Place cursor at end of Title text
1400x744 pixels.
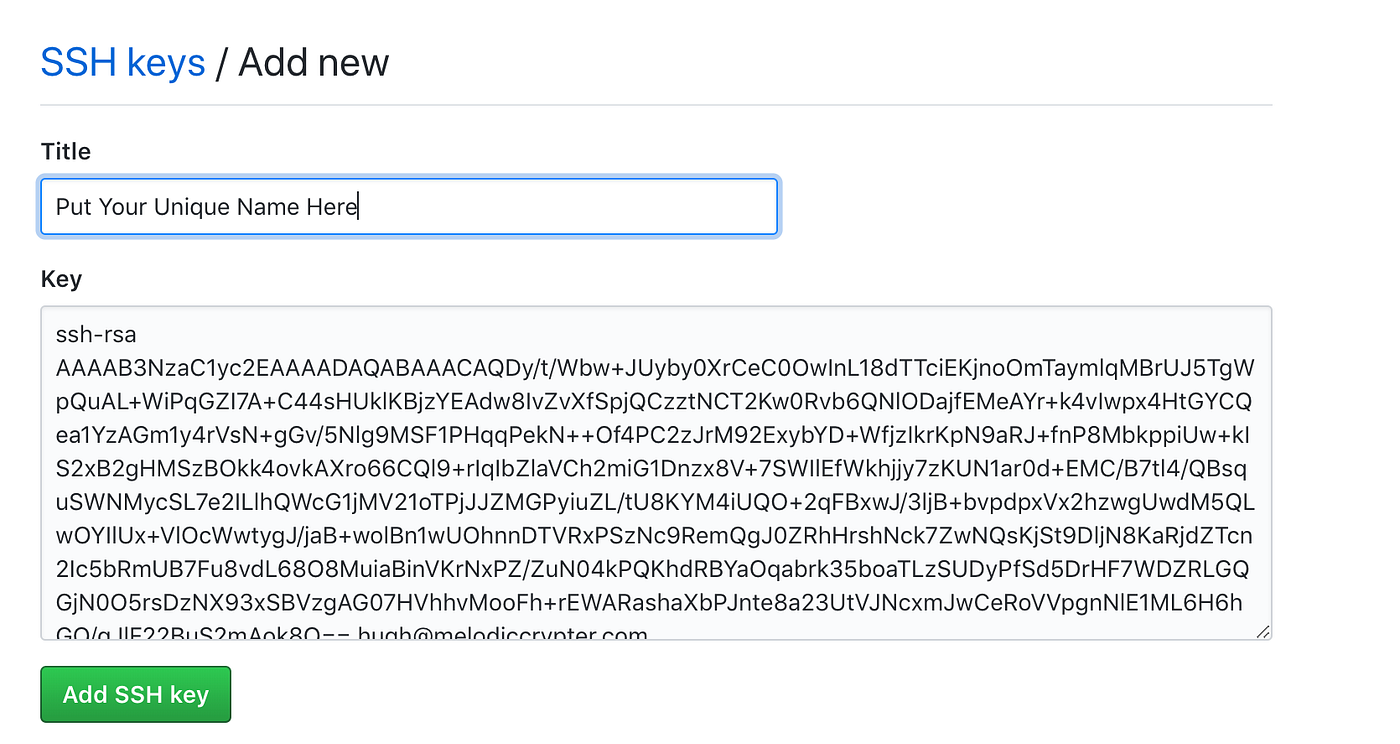[358, 206]
